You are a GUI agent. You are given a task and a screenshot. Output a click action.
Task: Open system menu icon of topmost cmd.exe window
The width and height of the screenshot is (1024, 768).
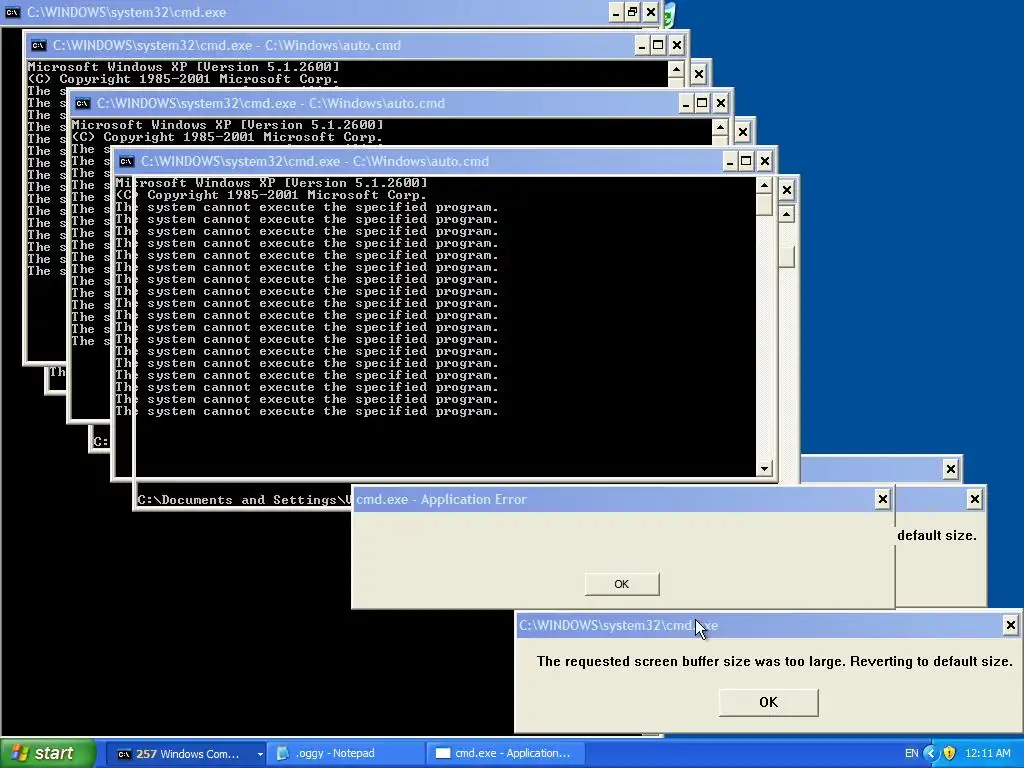click(12, 12)
